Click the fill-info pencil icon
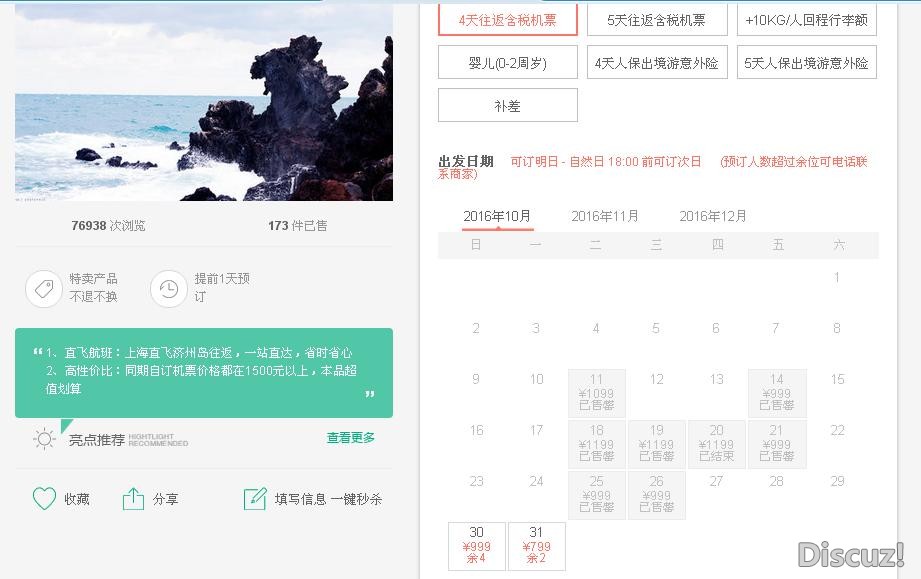The height and width of the screenshot is (579, 921). click(x=255, y=499)
